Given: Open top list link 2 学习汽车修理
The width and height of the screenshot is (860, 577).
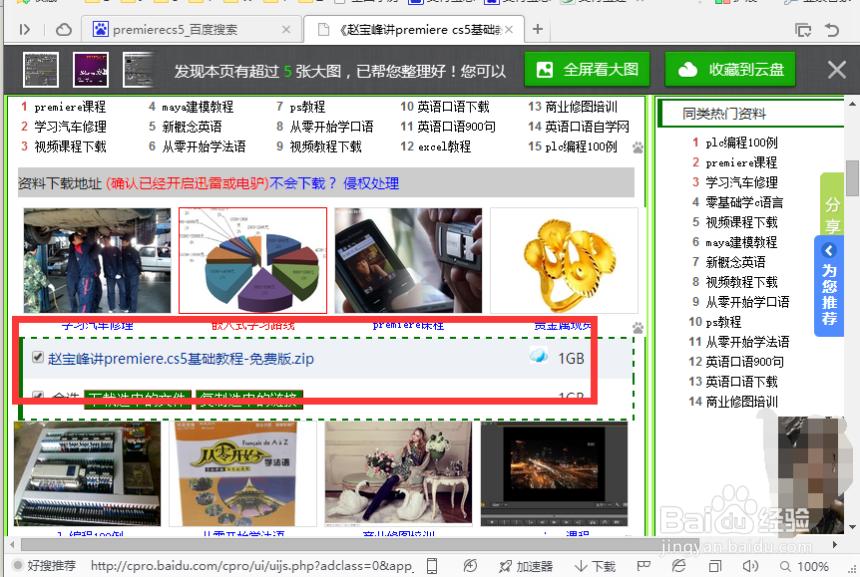Looking at the screenshot, I should (x=70, y=127).
